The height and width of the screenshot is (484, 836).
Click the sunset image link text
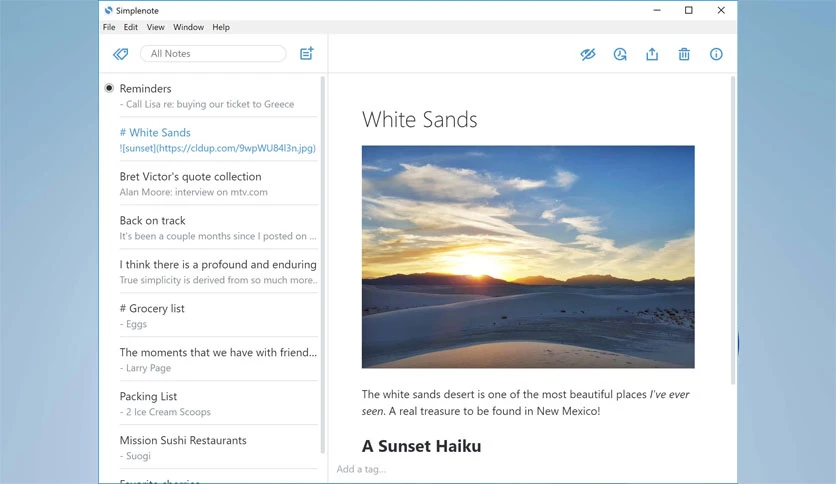coord(218,148)
